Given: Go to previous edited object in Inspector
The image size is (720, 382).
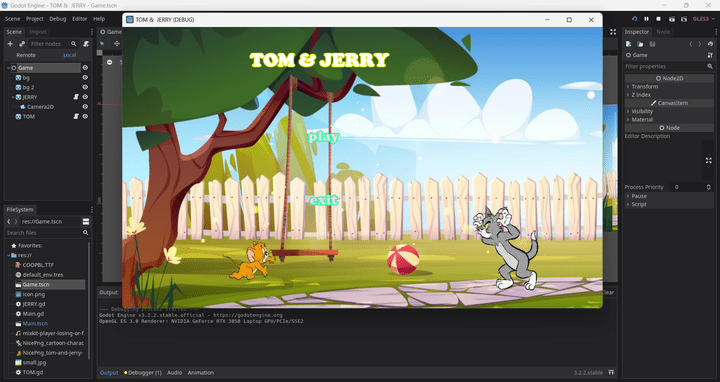Looking at the screenshot, I should click(691, 44).
